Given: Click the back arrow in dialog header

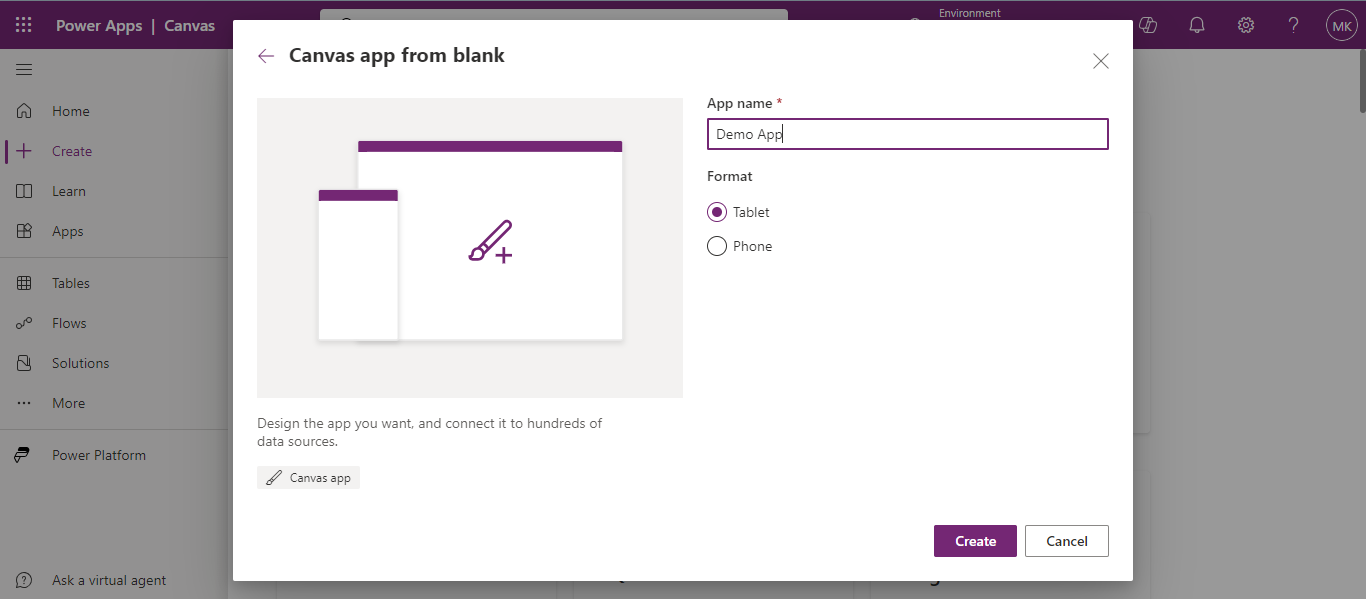Looking at the screenshot, I should 266,56.
